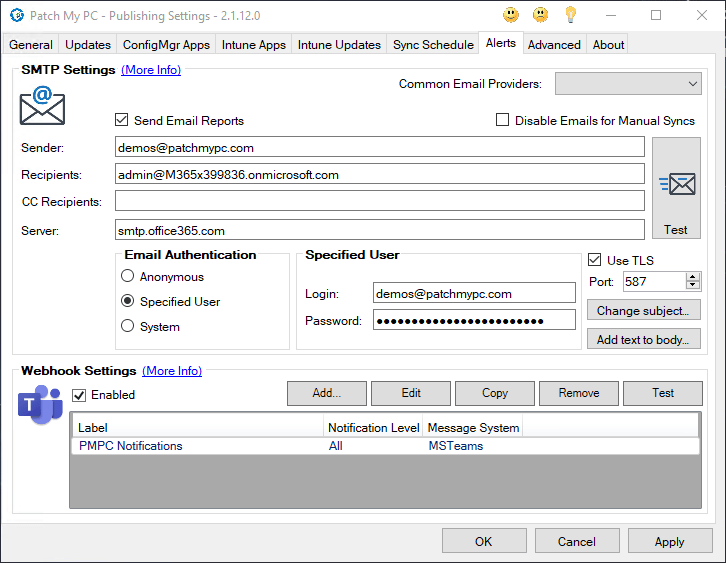Click the Label column header
Viewport: 726px width, 563px height.
198,427
